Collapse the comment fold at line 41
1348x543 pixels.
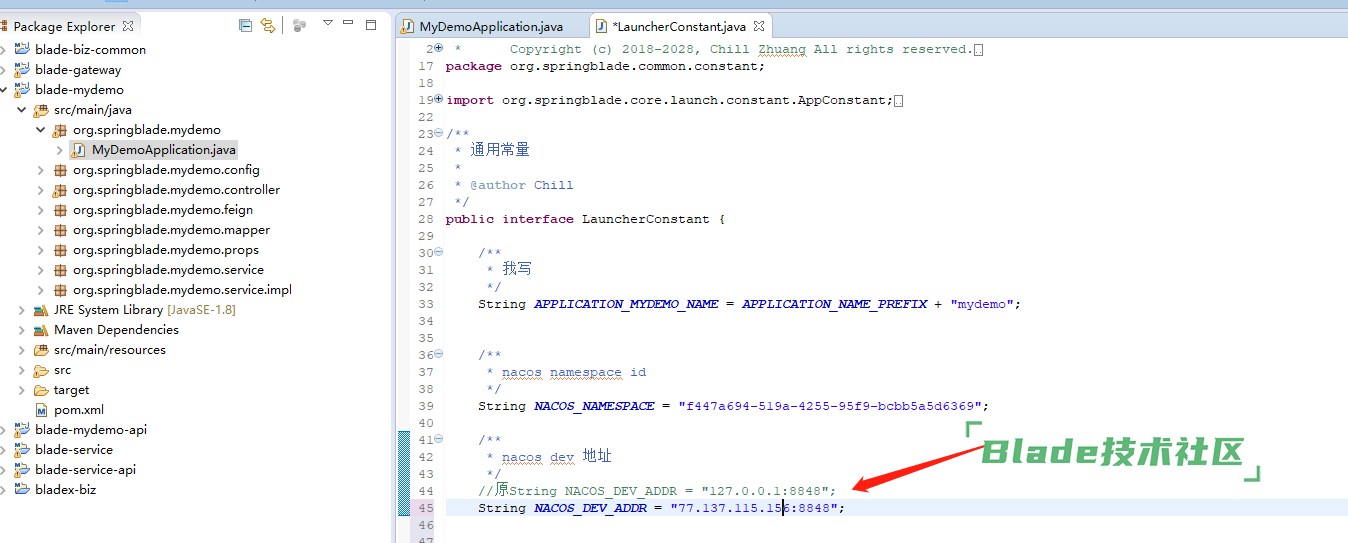[x=438, y=439]
